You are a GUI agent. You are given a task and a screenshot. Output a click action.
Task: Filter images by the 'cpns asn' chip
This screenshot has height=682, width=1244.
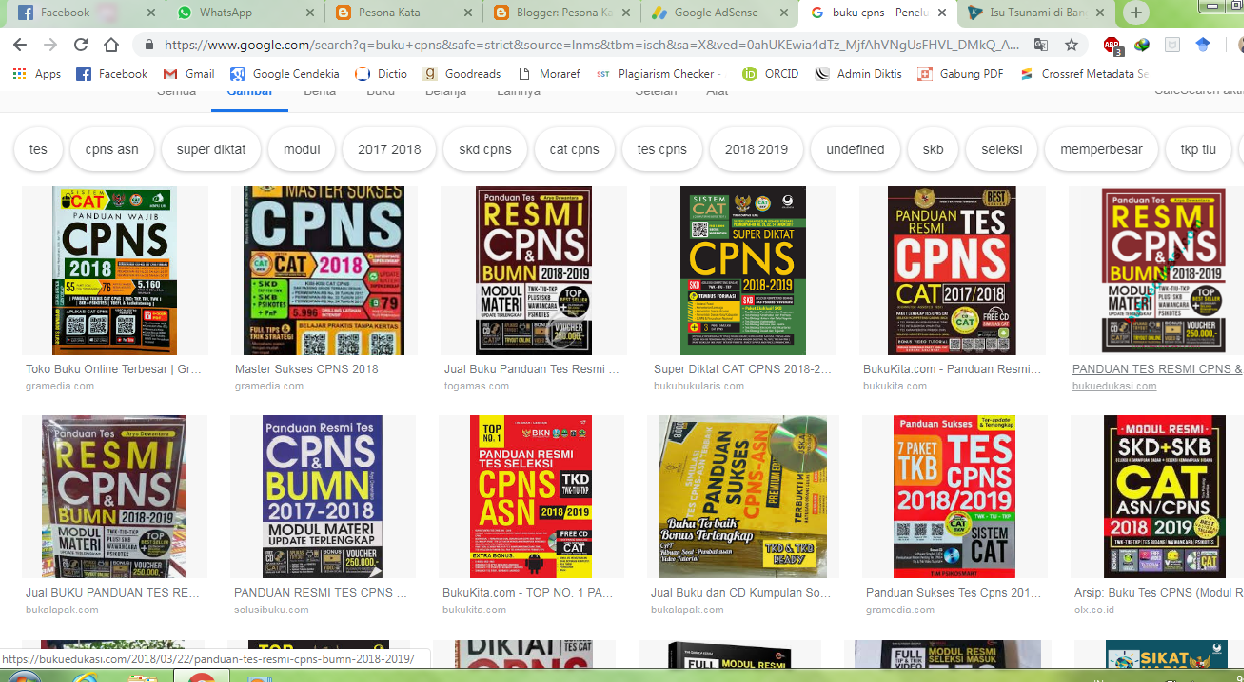112,150
